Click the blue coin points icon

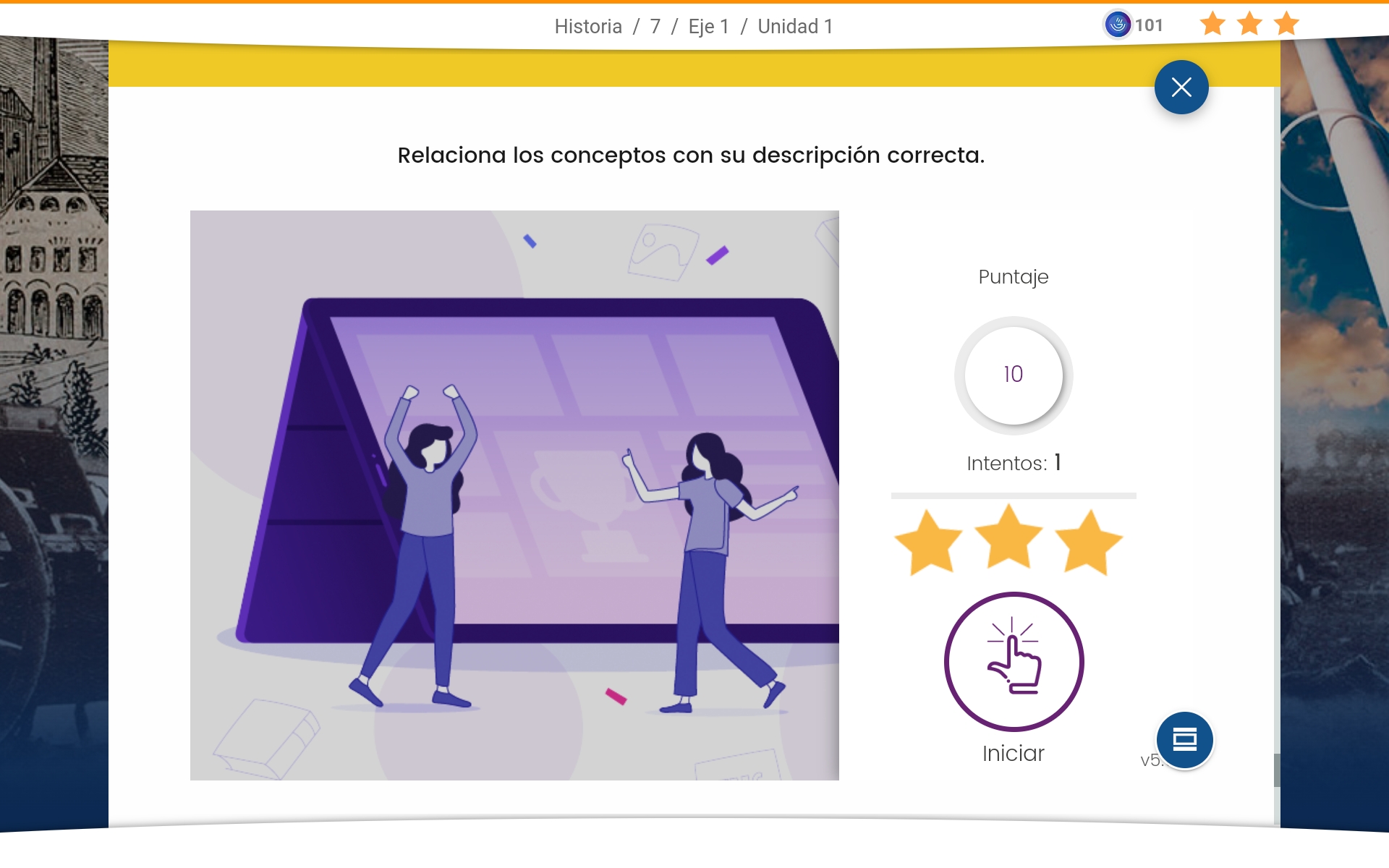point(1118,25)
